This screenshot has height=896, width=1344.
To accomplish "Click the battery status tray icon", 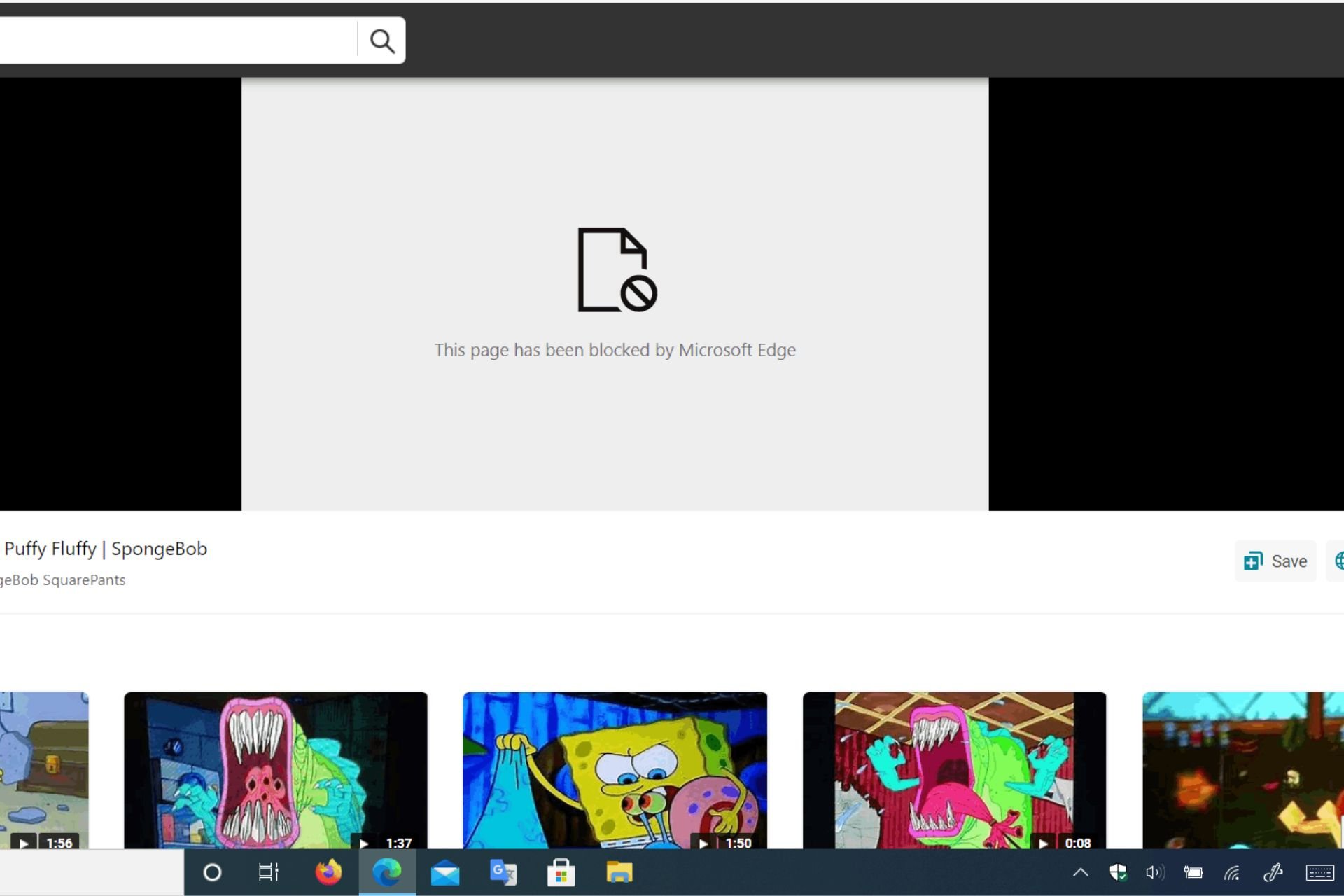I will [x=1193, y=872].
